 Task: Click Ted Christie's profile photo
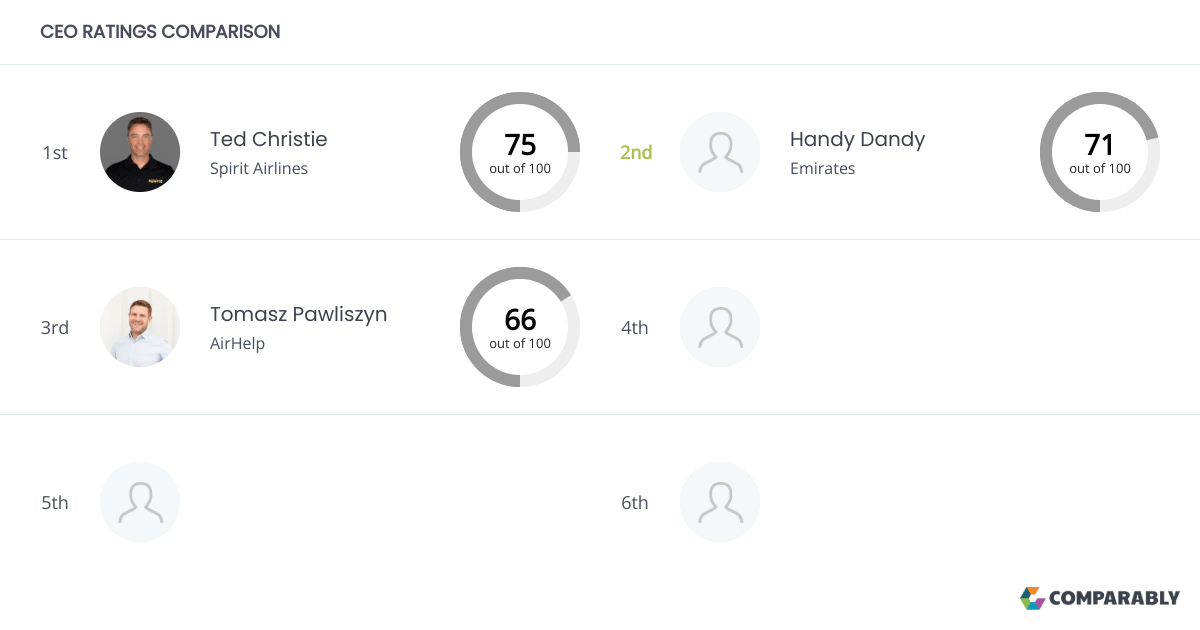pyautogui.click(x=140, y=152)
